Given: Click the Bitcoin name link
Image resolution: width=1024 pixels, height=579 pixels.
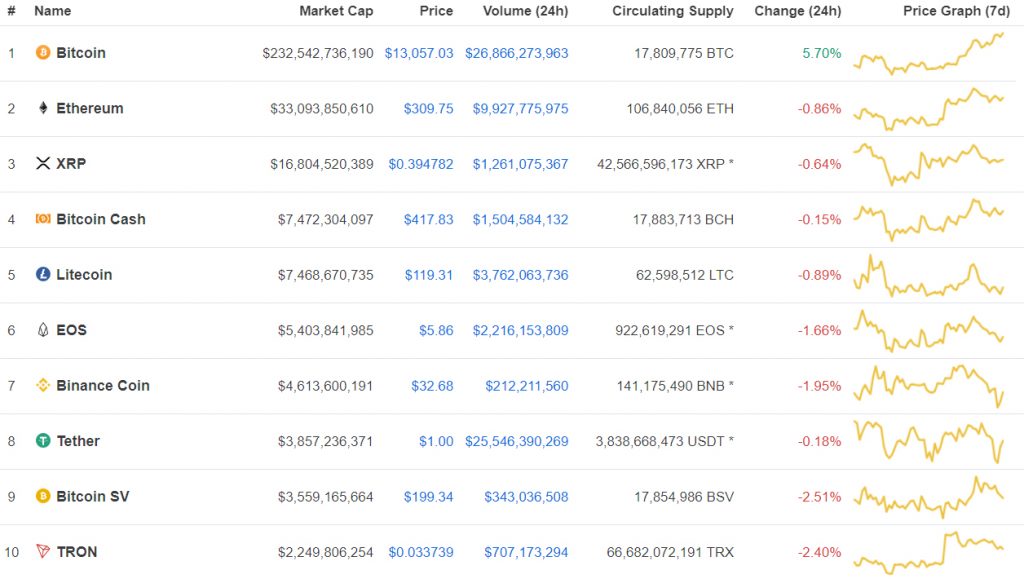Looking at the screenshot, I should coord(79,53).
